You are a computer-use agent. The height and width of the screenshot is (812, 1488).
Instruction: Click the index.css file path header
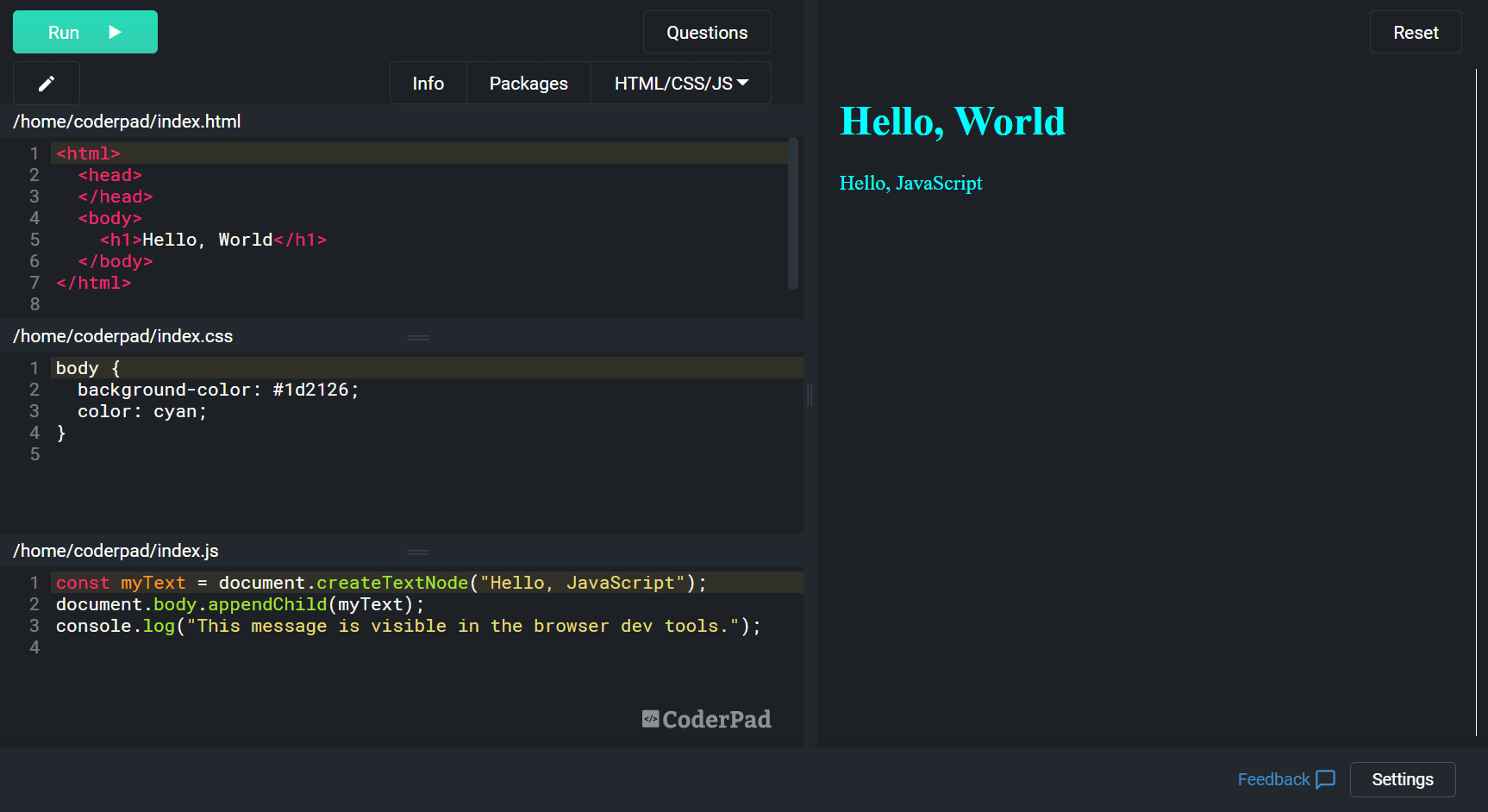pyautogui.click(x=122, y=336)
